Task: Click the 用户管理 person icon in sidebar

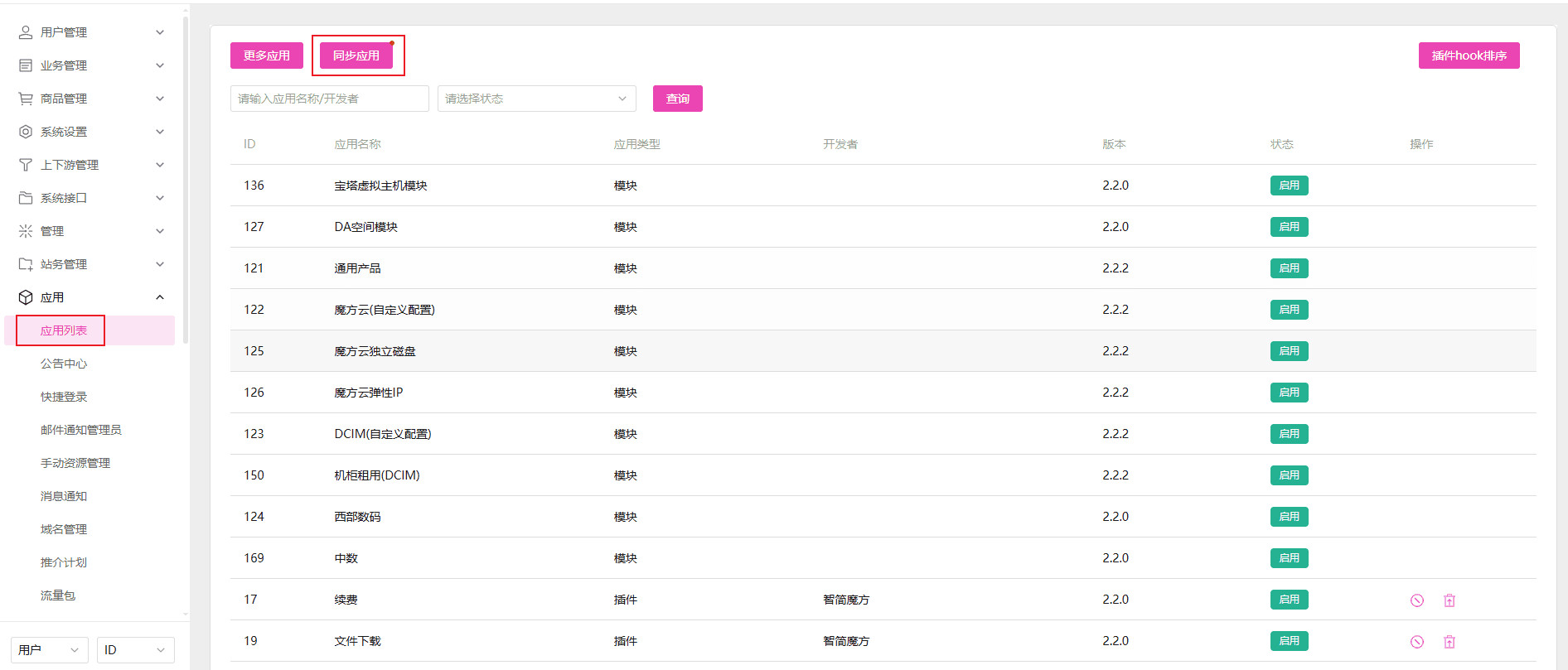Action: pyautogui.click(x=26, y=32)
